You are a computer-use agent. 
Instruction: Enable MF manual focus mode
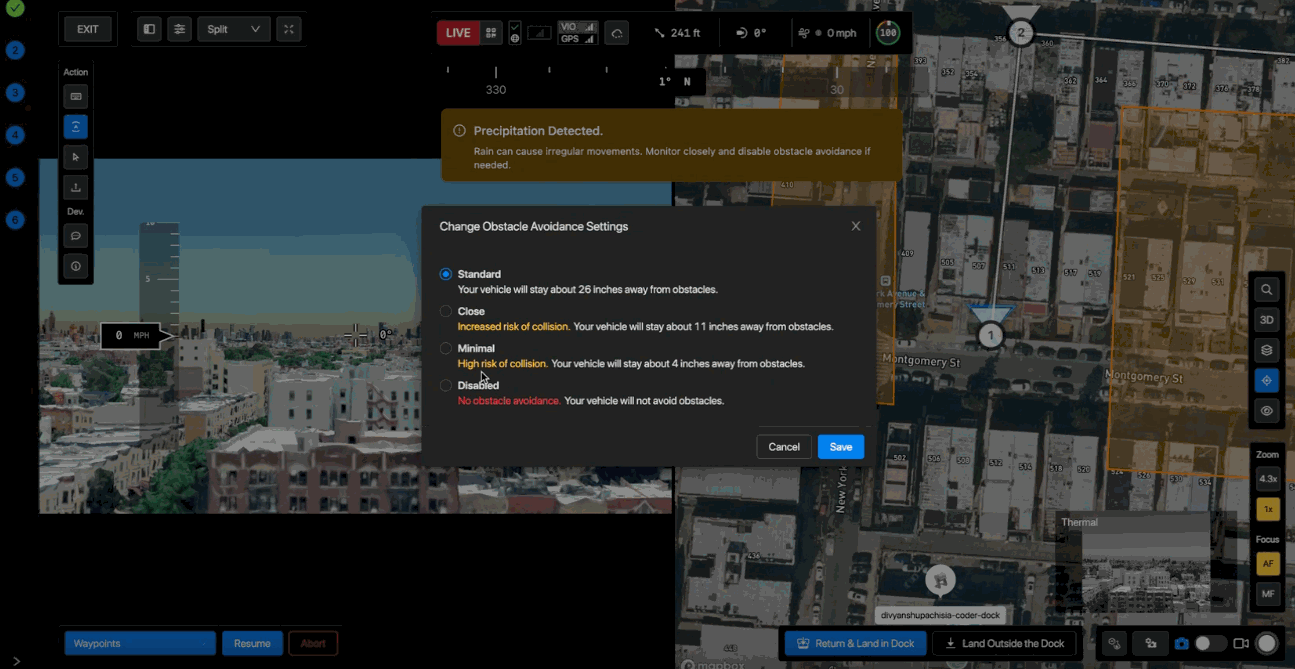click(x=1268, y=594)
